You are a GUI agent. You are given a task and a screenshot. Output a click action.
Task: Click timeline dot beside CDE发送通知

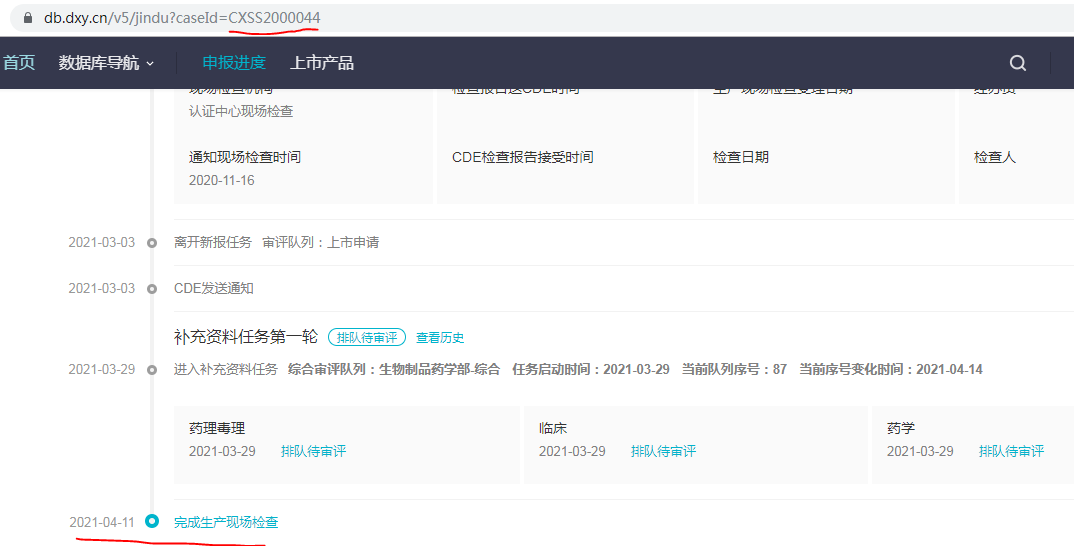(x=152, y=289)
